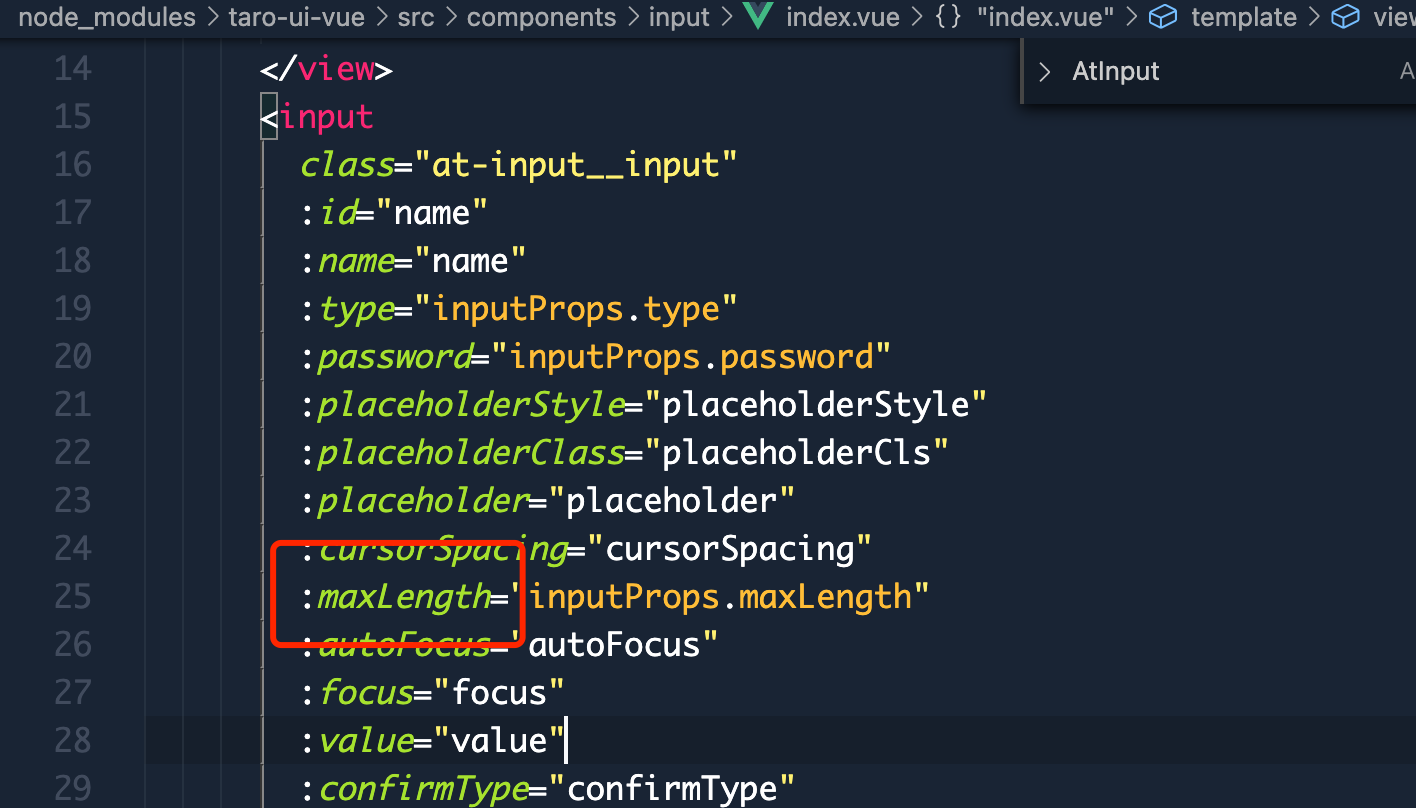Click line number 14 in the gutter

tap(72, 68)
